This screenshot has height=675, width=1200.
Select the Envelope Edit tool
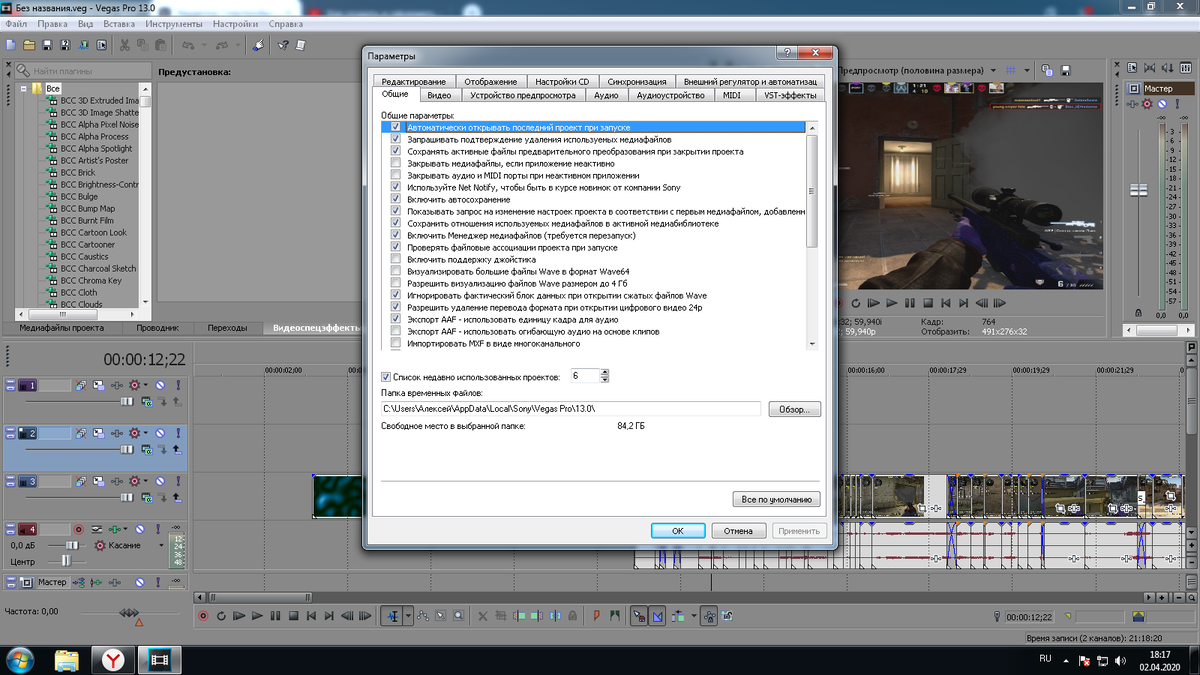423,616
